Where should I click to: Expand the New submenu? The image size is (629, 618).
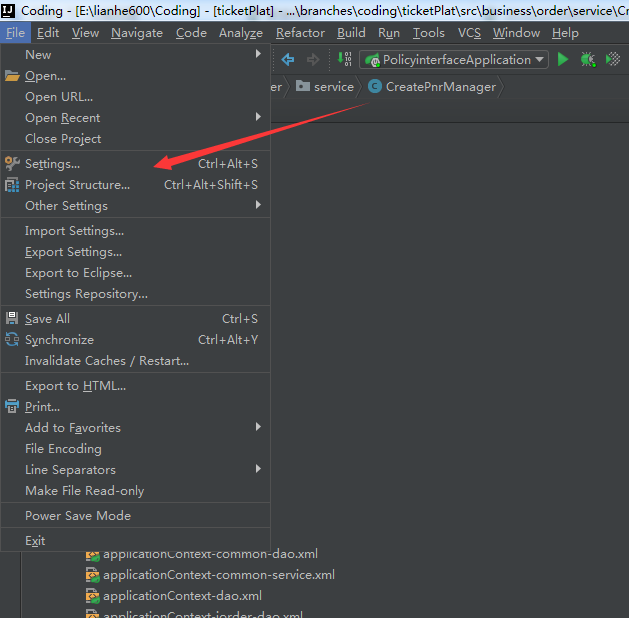tap(258, 53)
